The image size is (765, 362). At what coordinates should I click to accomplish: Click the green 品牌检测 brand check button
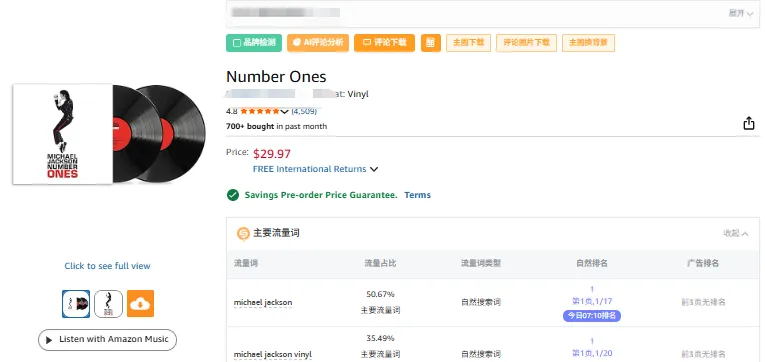(x=254, y=43)
